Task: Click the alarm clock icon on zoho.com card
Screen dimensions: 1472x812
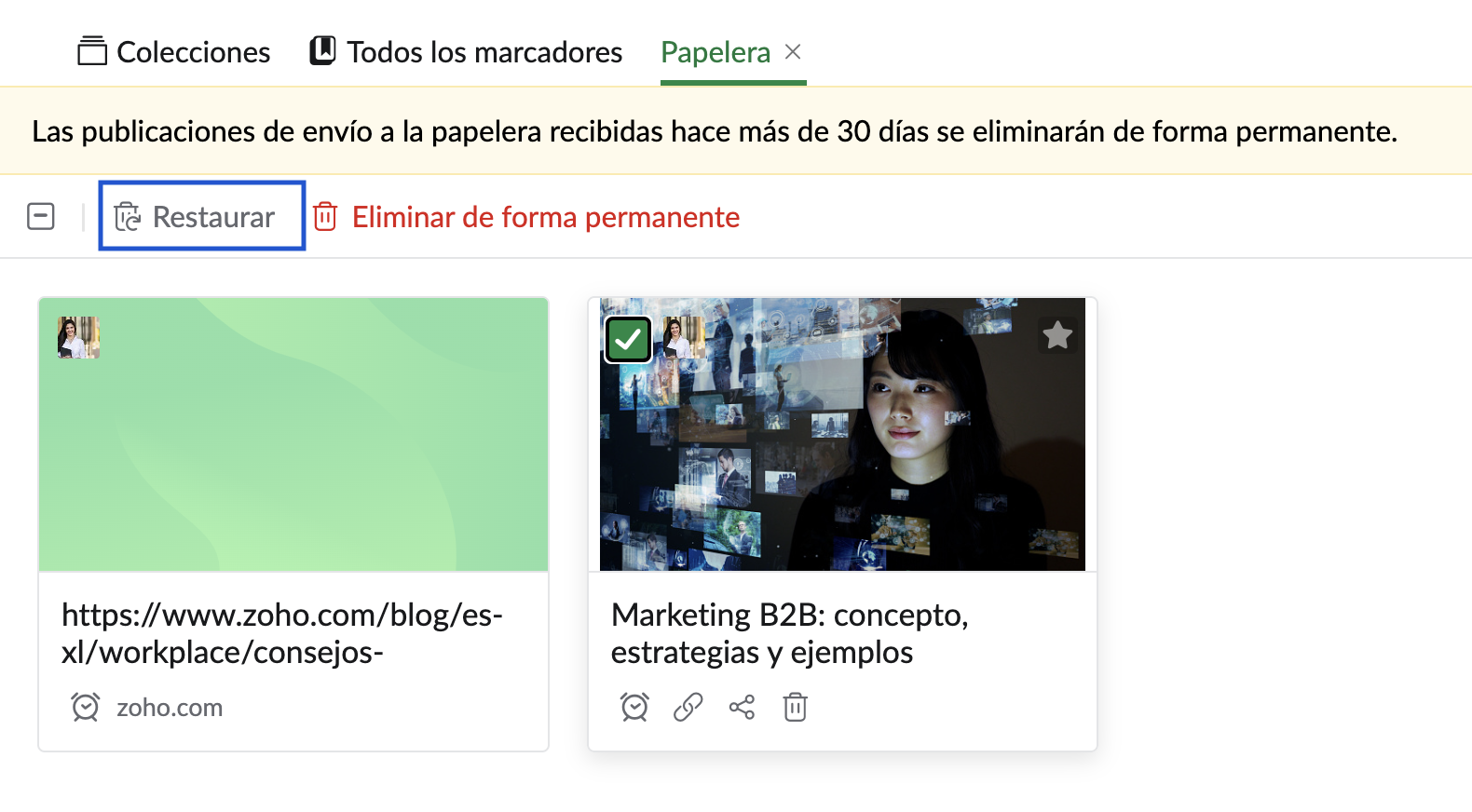Action: [x=86, y=708]
